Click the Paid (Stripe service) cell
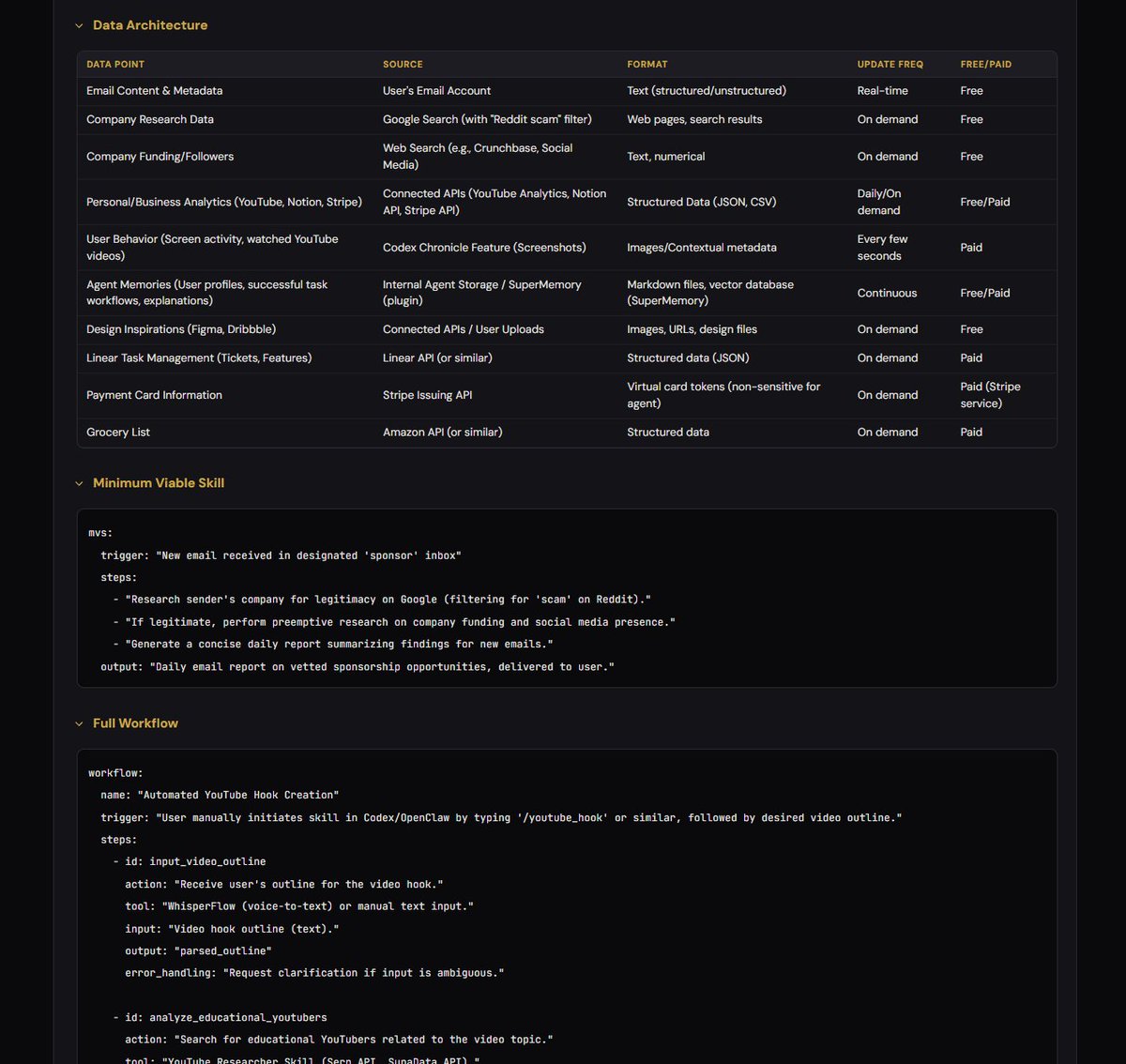The width and height of the screenshot is (1126, 1064). 990,395
